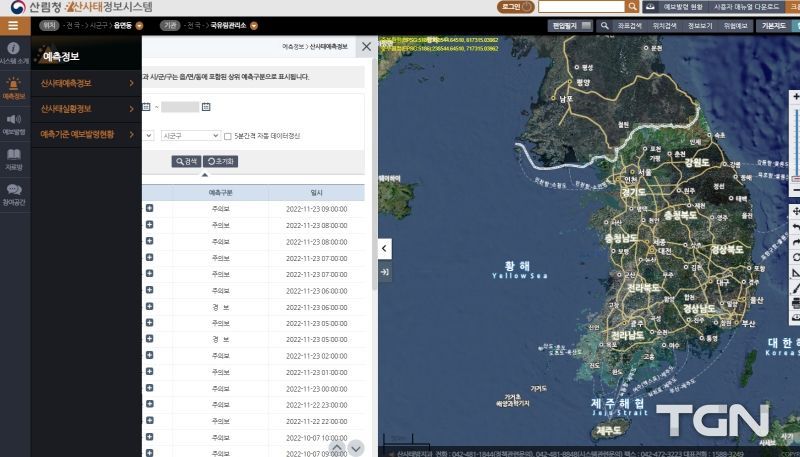Click the 로그인 button

pyautogui.click(x=516, y=7)
